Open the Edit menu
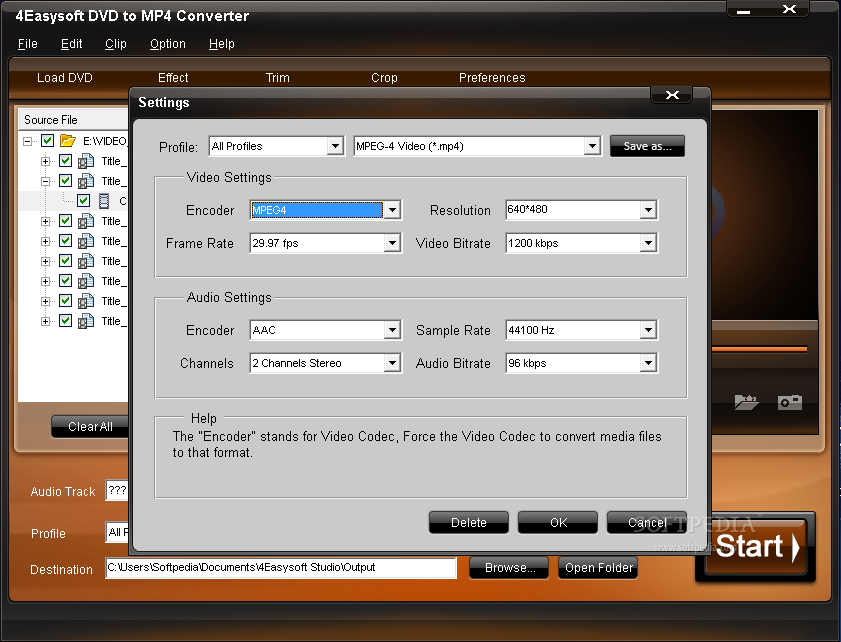 point(71,44)
